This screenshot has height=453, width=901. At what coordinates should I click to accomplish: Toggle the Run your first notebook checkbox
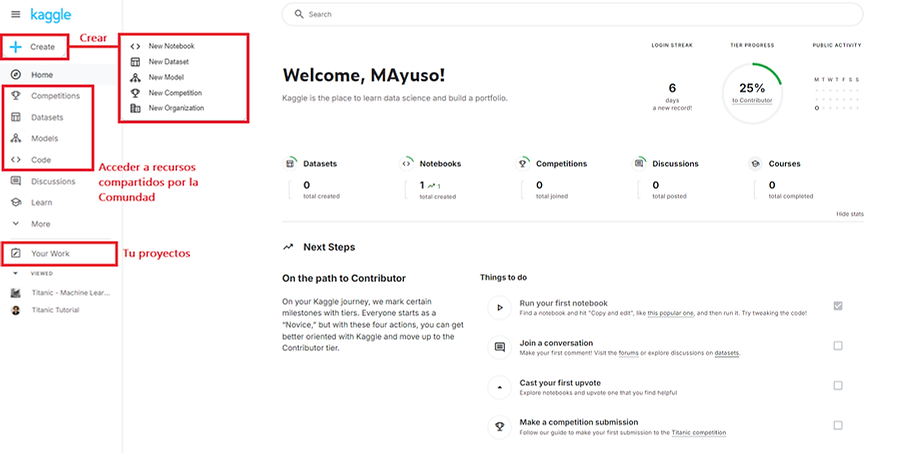(x=838, y=306)
